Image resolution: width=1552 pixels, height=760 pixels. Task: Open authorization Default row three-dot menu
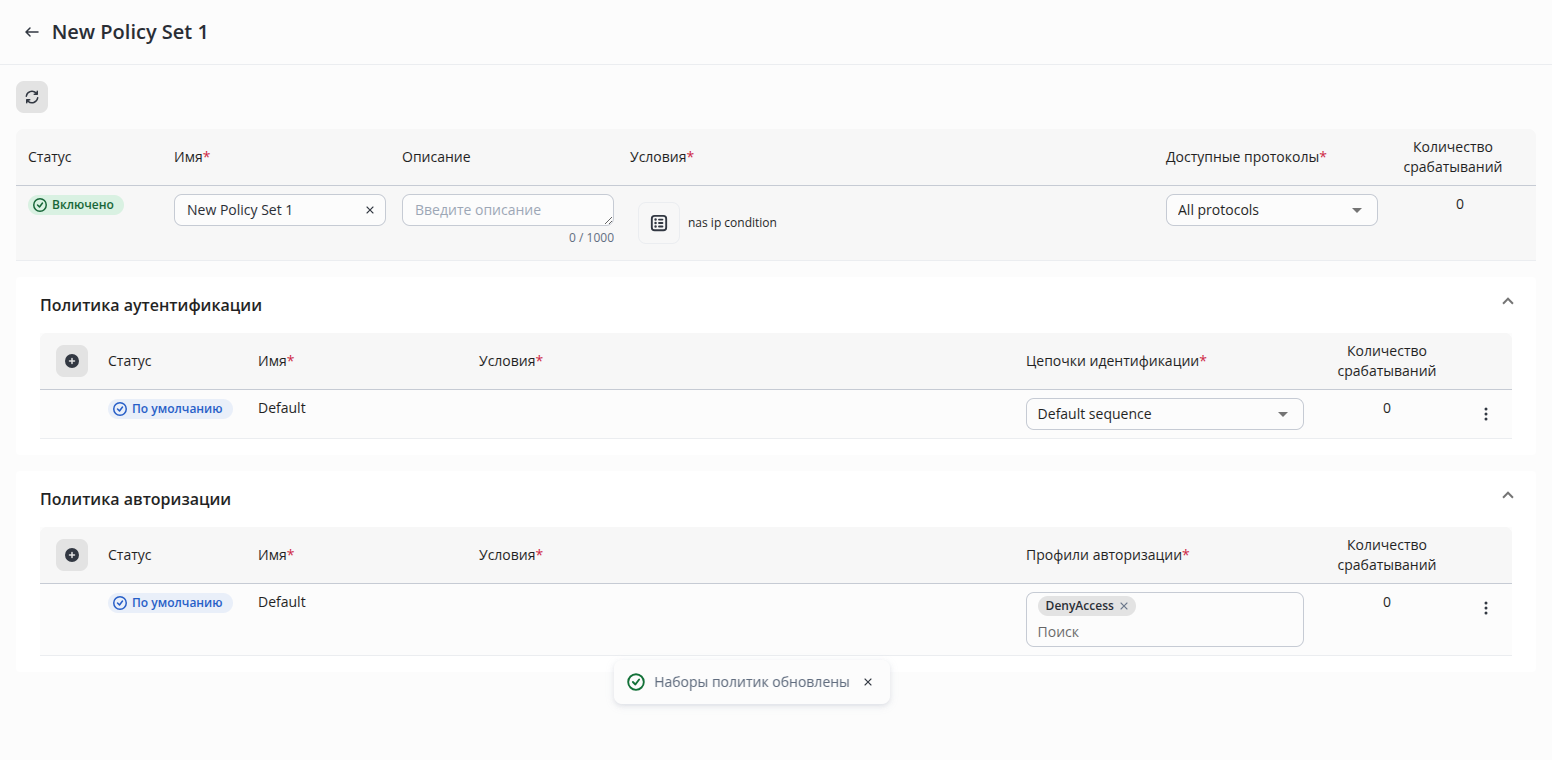click(1485, 608)
